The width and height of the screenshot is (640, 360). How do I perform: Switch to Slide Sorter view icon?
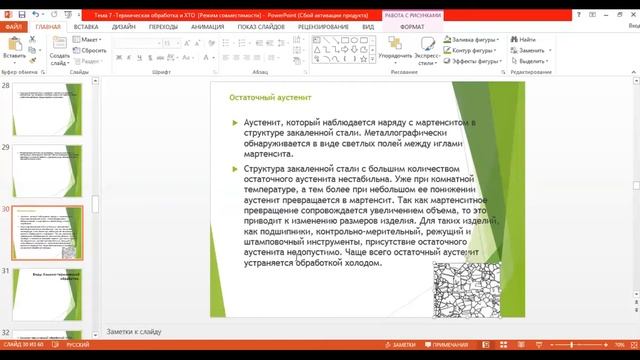[504, 345]
